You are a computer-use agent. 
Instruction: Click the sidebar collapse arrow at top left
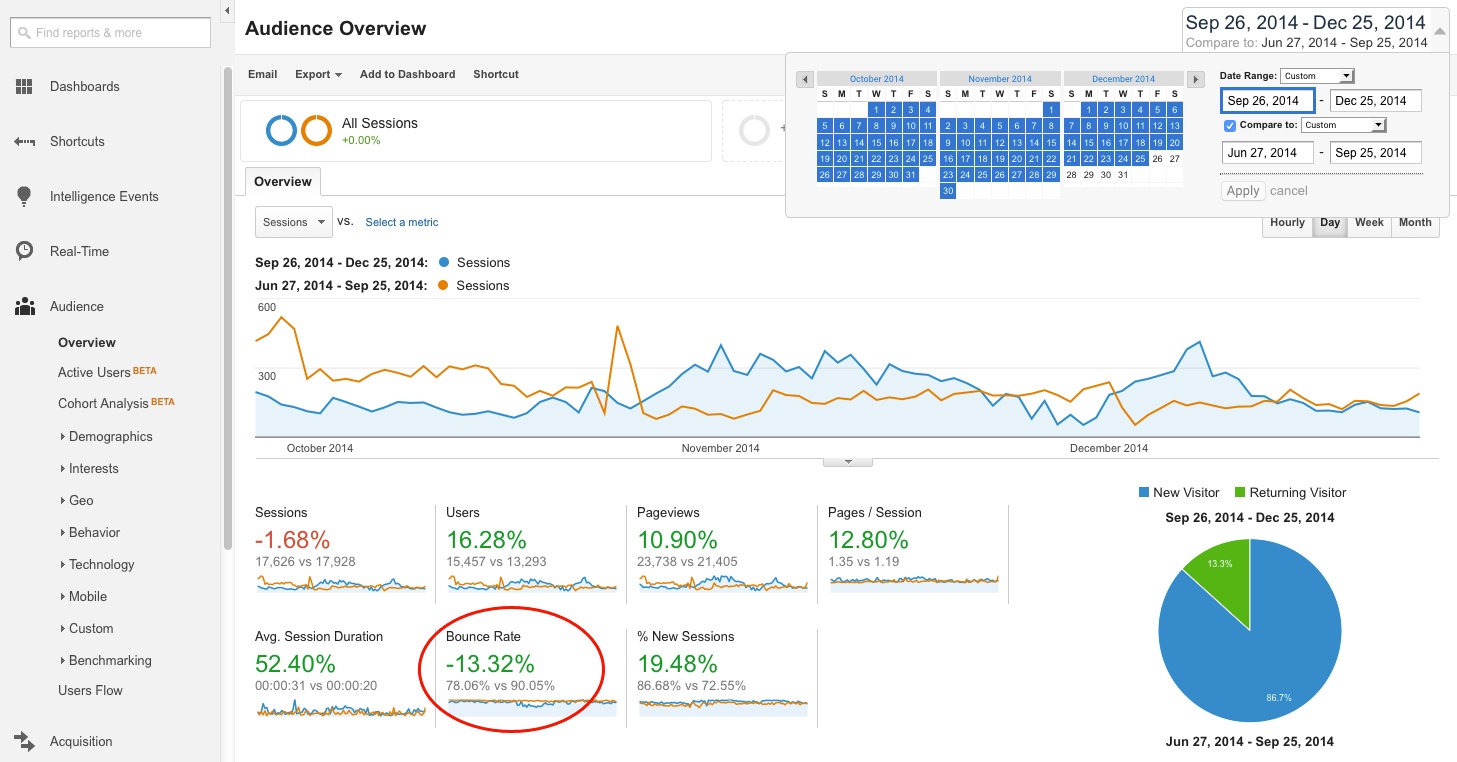coord(226,9)
